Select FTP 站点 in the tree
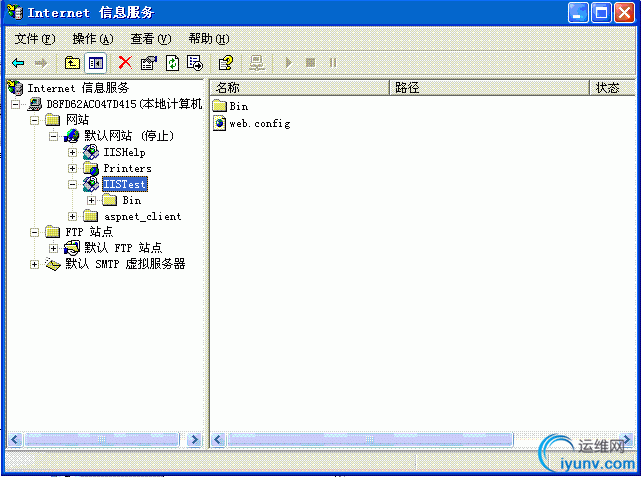Screen dimensions: 641x480 click(x=89, y=232)
